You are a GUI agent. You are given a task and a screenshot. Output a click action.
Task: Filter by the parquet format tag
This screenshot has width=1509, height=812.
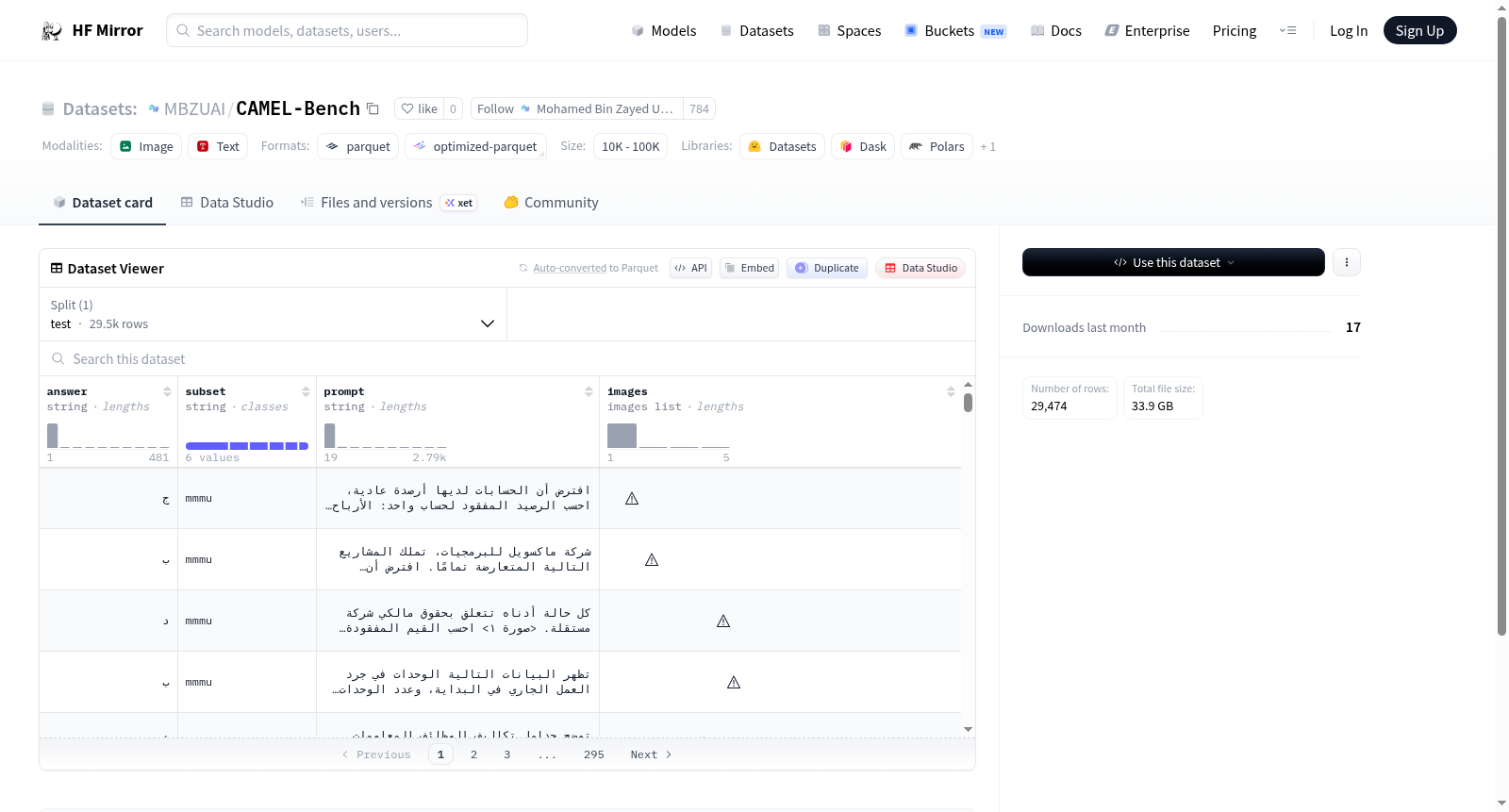[358, 146]
